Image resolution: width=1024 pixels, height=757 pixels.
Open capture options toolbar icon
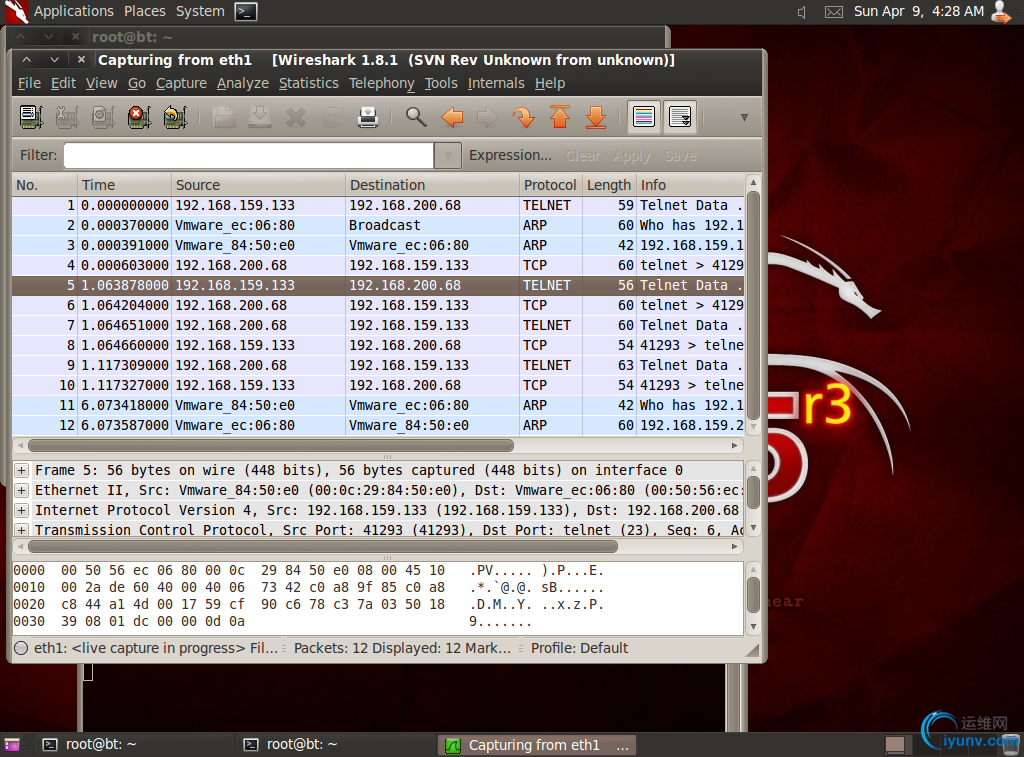[x=67, y=118]
